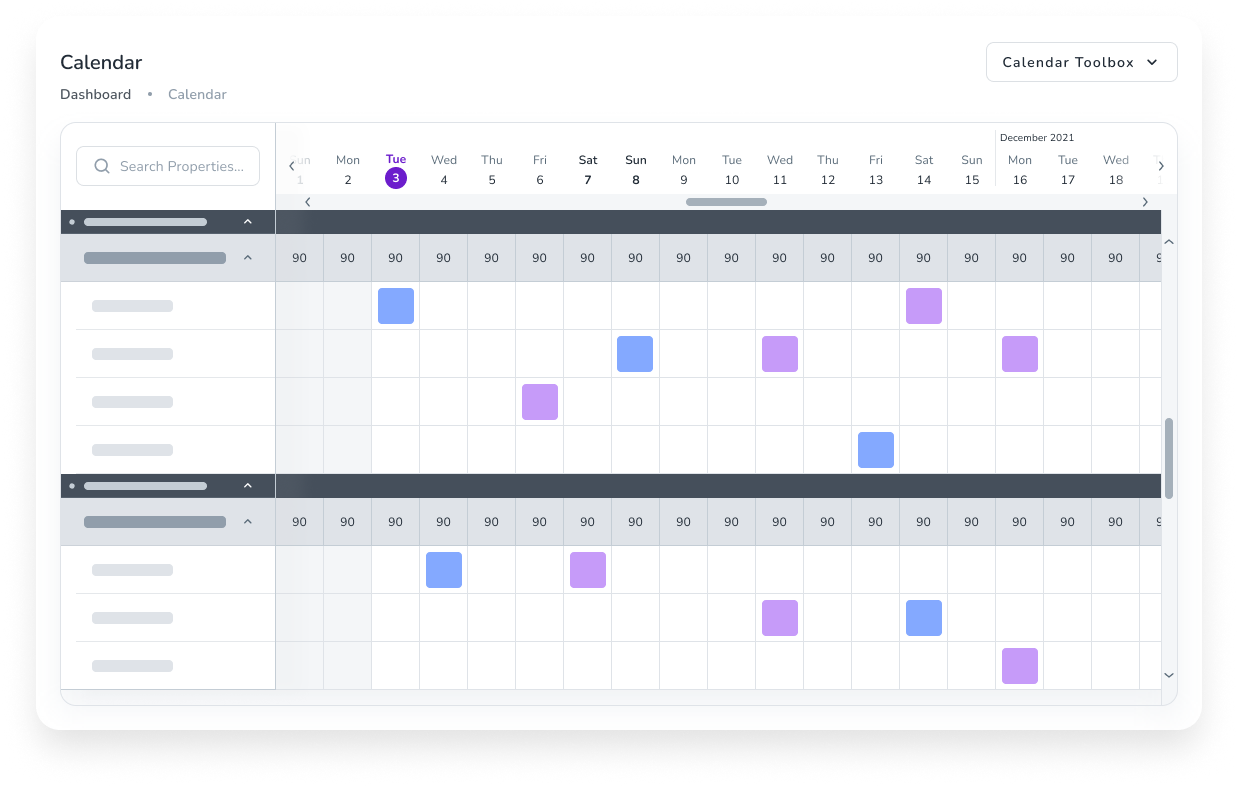This screenshot has height=786, width=1238.
Task: Select the Thu 12 date header
Action: (x=828, y=170)
